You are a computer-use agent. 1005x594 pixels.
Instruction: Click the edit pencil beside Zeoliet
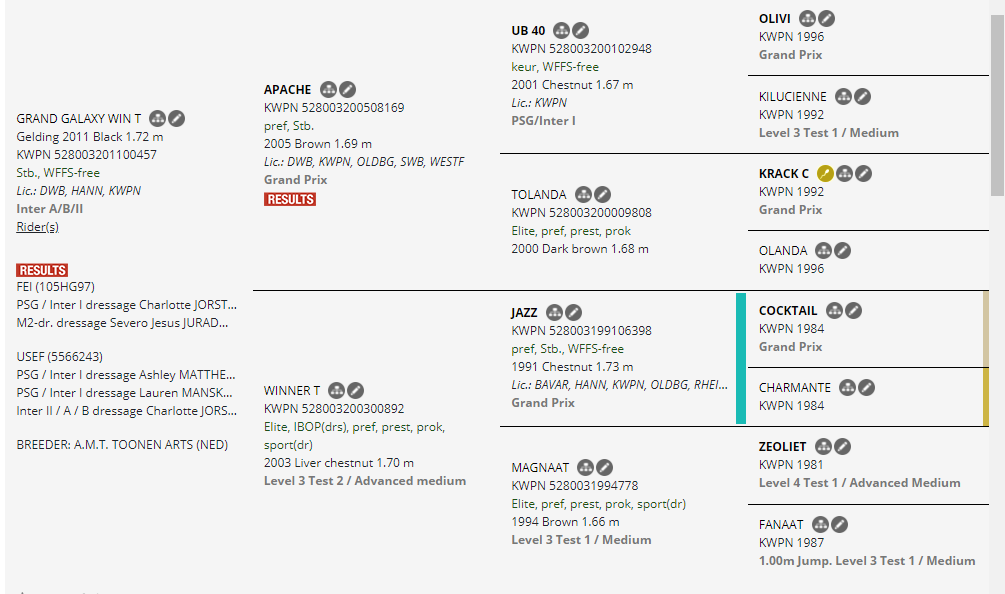click(842, 446)
